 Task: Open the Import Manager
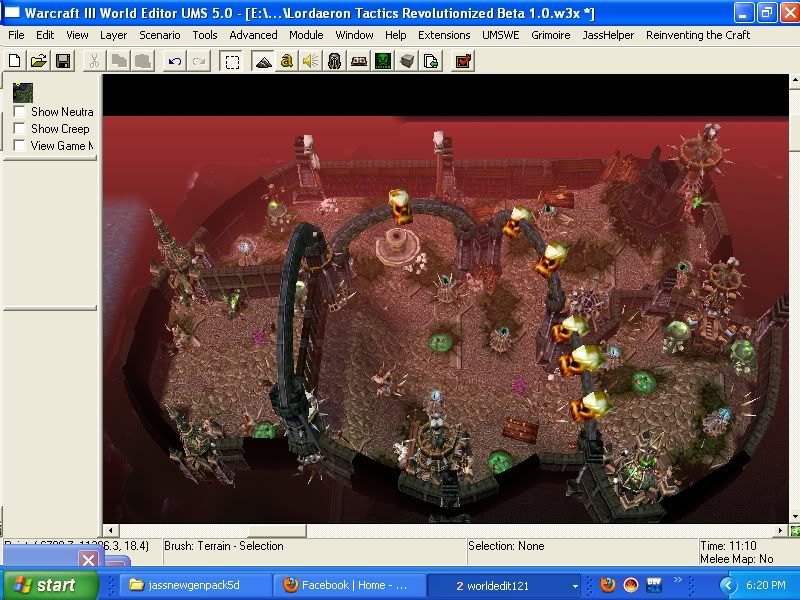point(431,61)
